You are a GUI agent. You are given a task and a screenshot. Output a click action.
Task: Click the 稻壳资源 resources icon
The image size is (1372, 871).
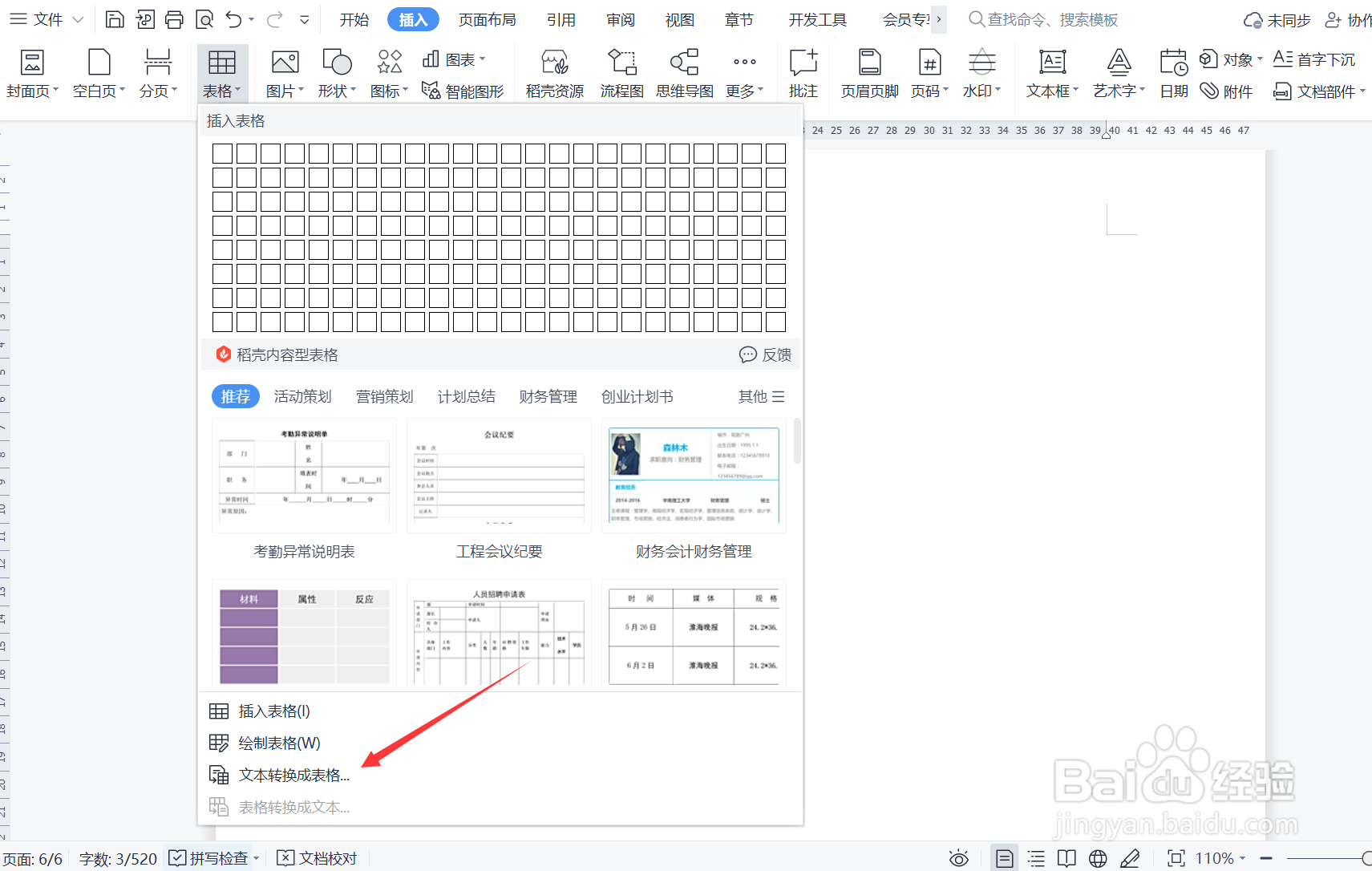pyautogui.click(x=552, y=72)
